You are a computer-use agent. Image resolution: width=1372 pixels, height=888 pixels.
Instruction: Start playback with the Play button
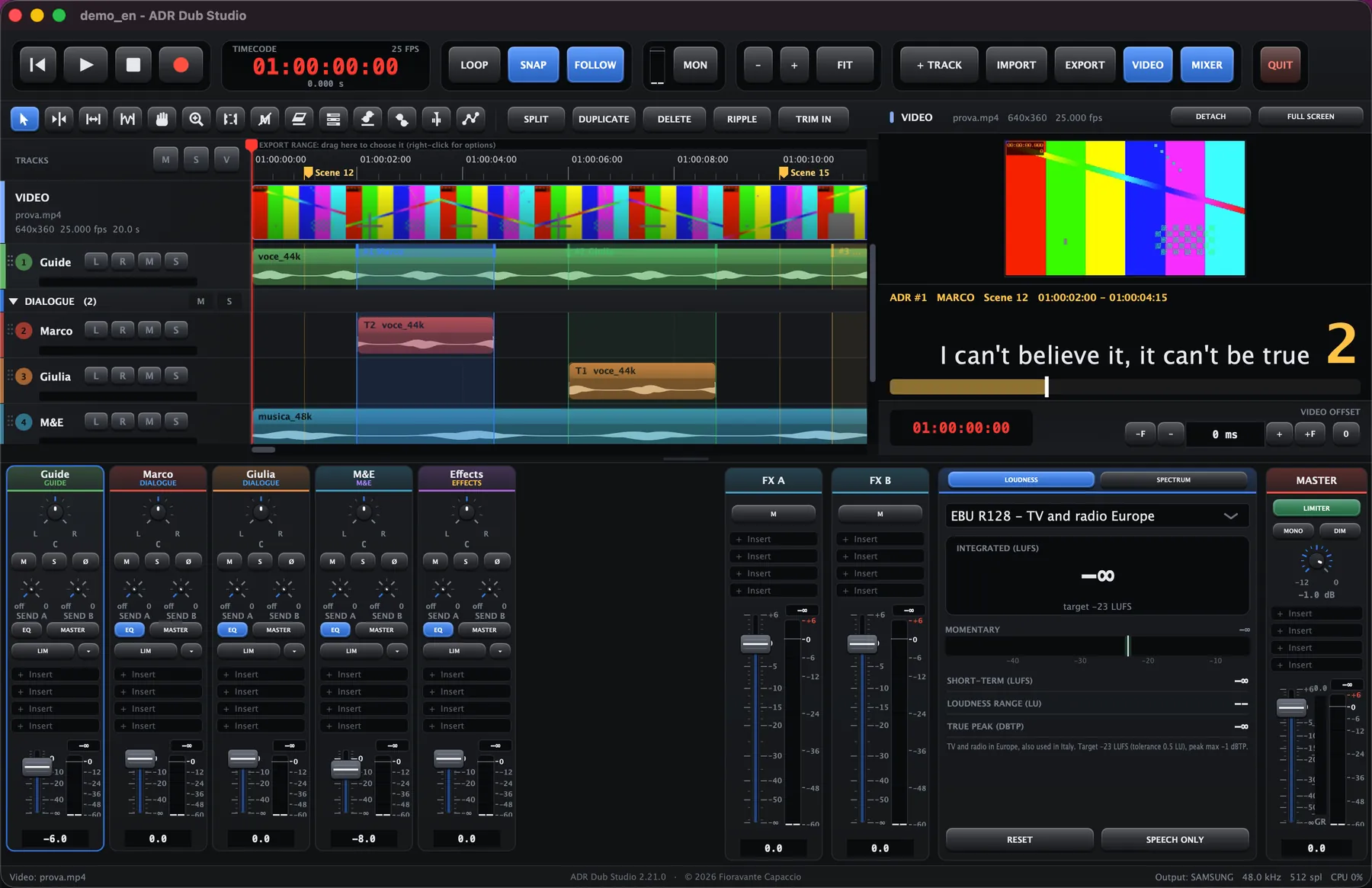[x=85, y=65]
